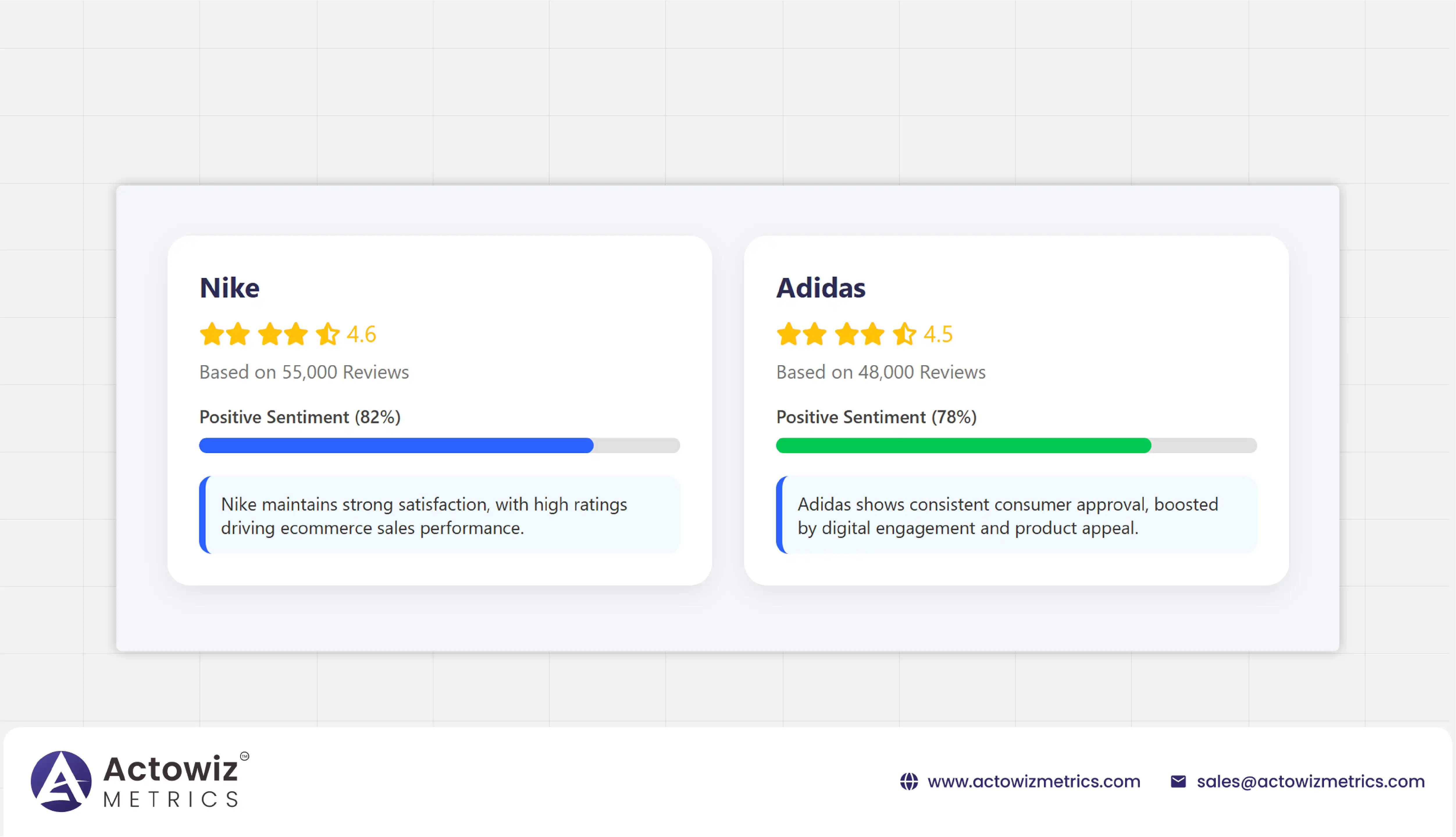Click the Adidas card heading
The image size is (1456, 837).
point(821,288)
